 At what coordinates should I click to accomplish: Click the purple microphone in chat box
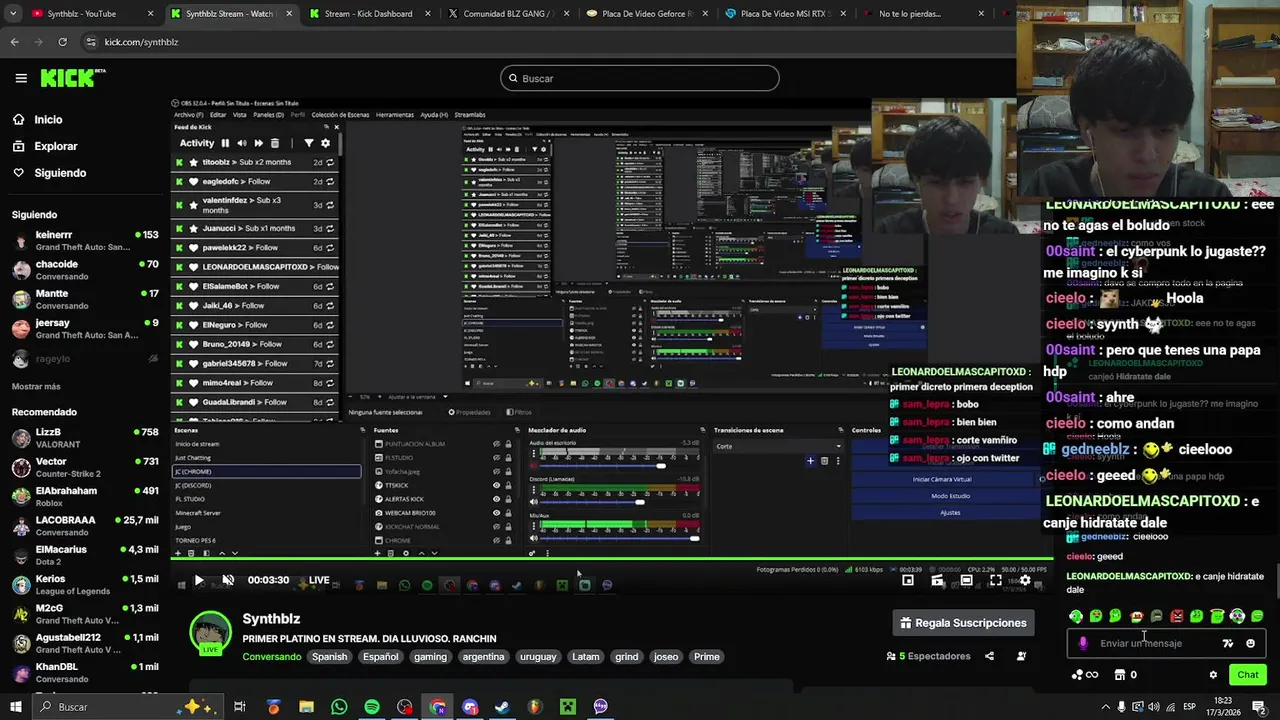[1083, 643]
